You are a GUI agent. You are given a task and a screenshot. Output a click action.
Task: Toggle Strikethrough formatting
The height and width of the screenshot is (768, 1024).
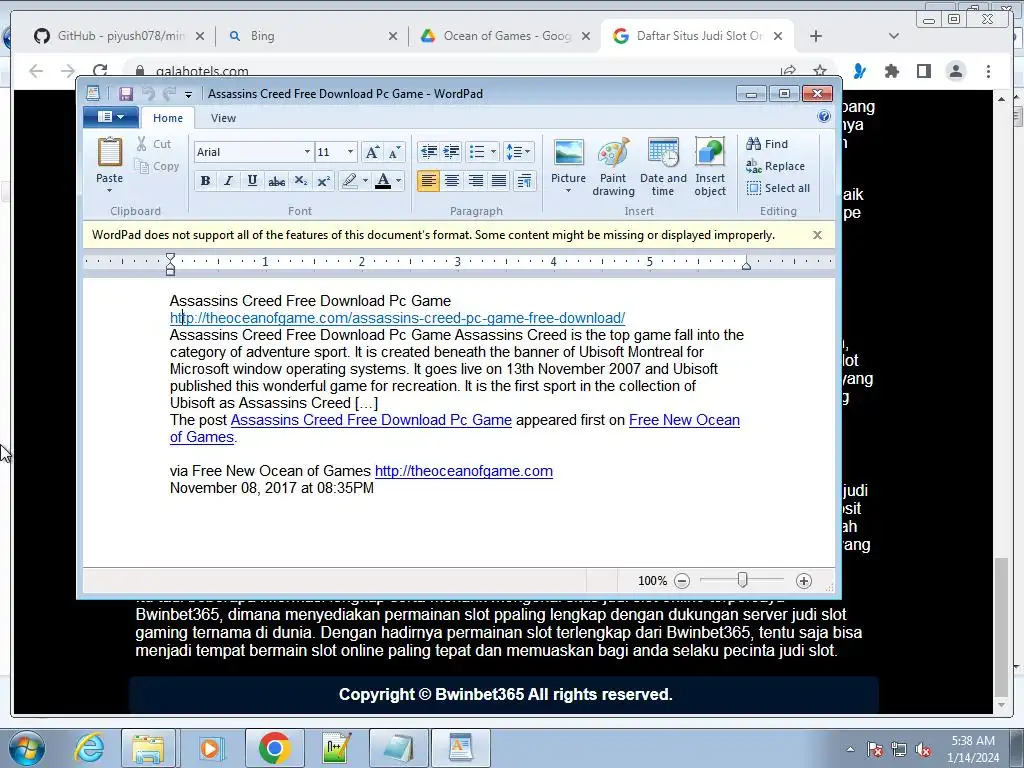point(276,181)
